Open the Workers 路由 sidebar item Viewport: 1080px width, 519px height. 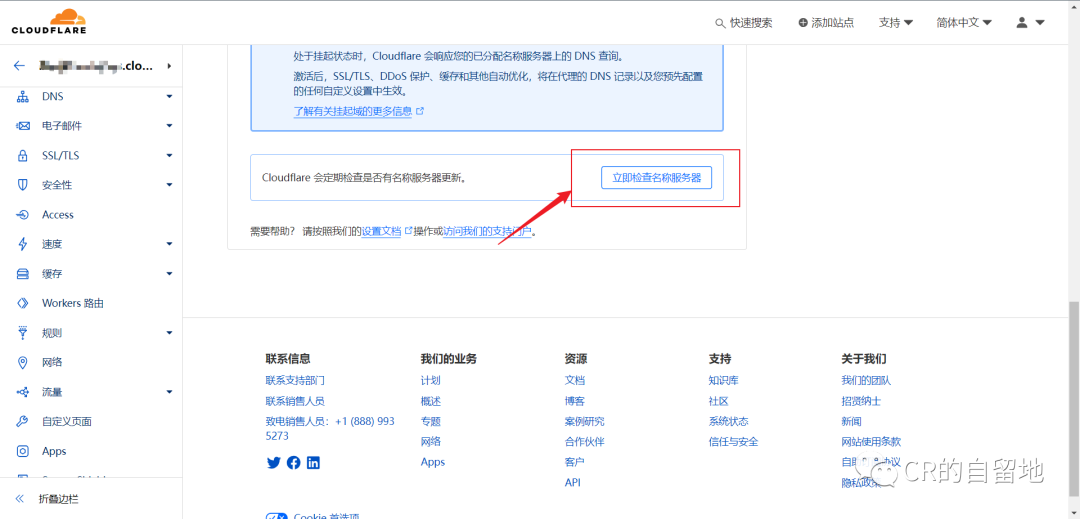(x=73, y=303)
